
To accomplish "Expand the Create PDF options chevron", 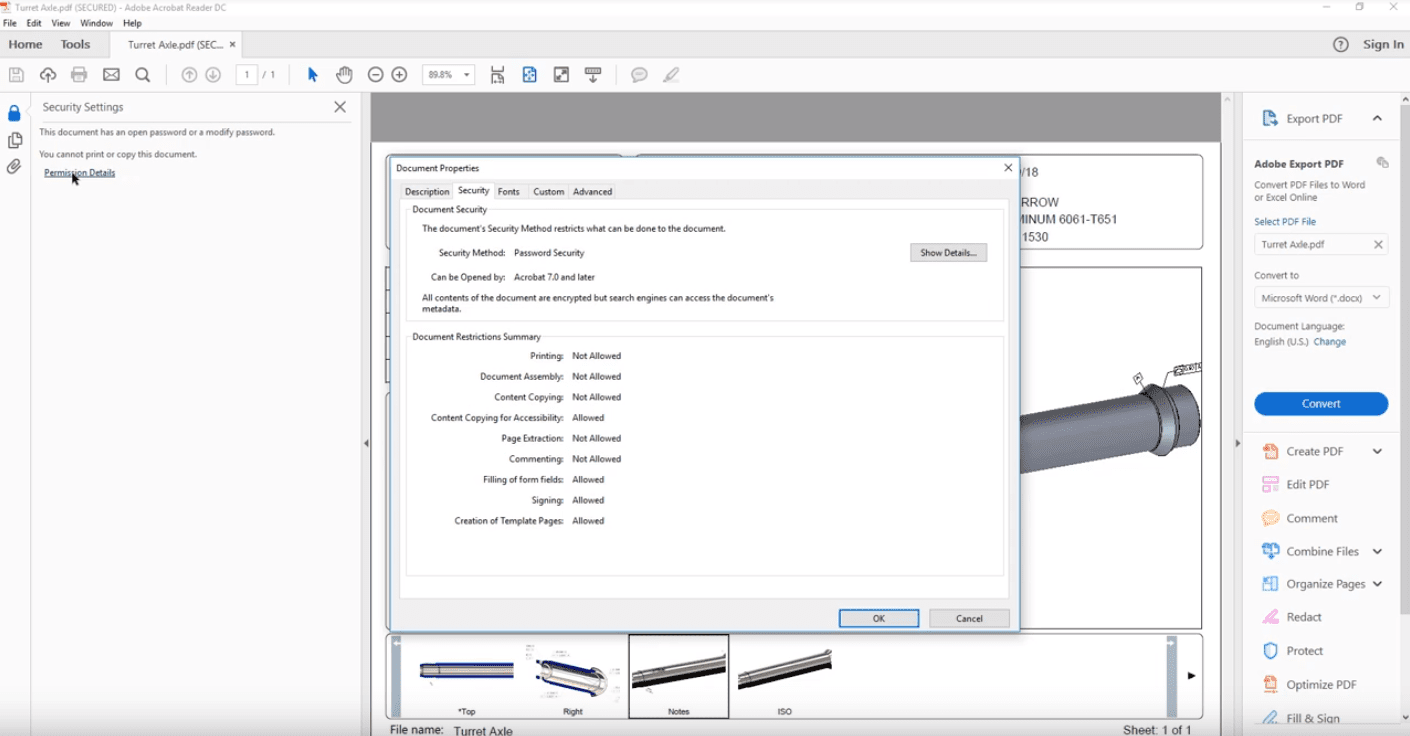I will [1377, 452].
